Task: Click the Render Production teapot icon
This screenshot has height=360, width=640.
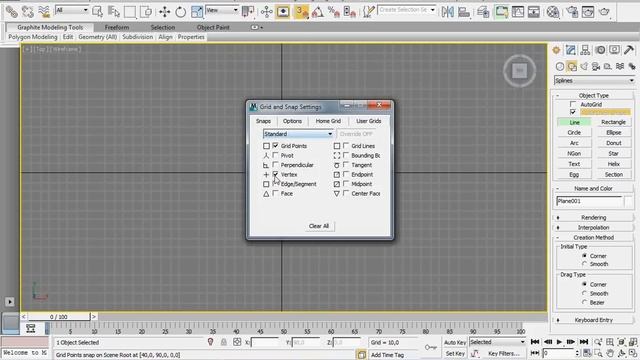Action: pyautogui.click(x=604, y=12)
